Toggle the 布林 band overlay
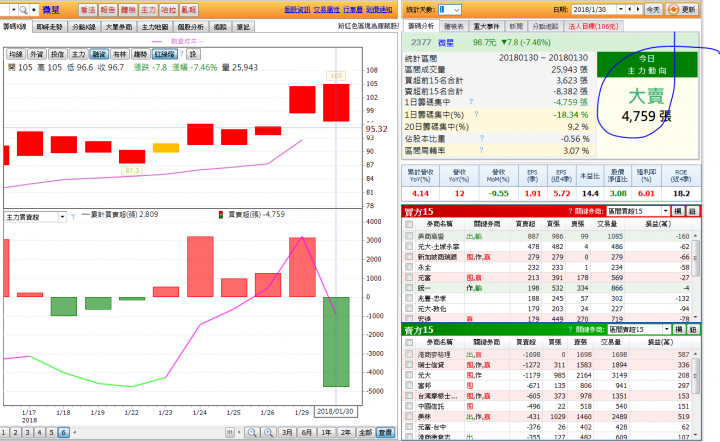The height and width of the screenshot is (442, 720). [119, 54]
